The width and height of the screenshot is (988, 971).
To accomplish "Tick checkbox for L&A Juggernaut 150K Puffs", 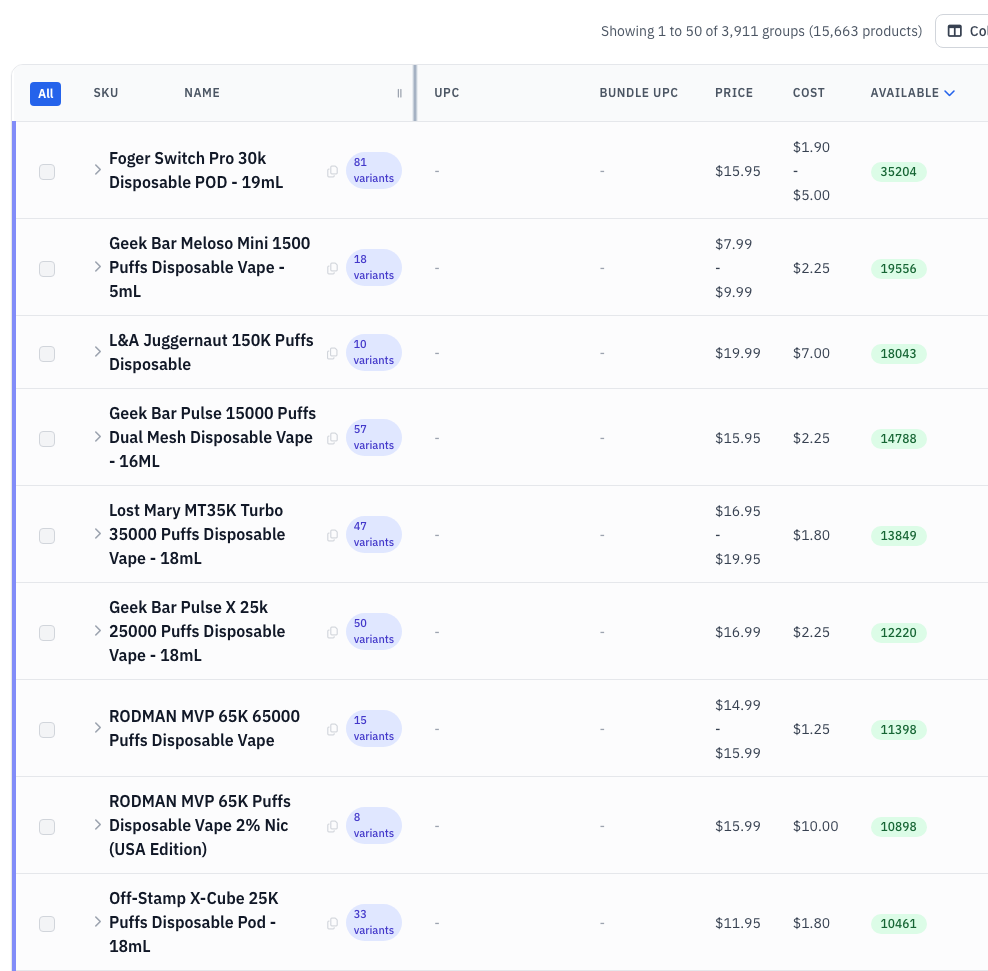I will [x=47, y=353].
